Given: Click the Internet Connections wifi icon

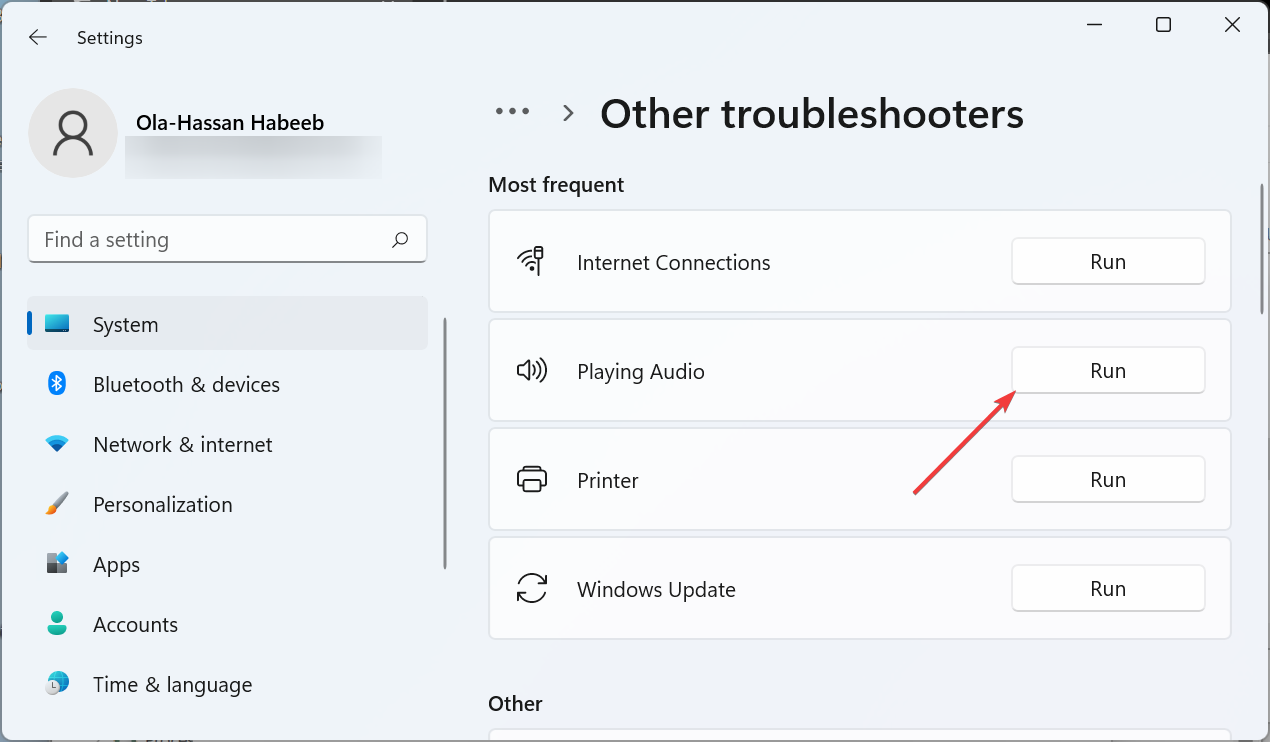Looking at the screenshot, I should tap(531, 262).
